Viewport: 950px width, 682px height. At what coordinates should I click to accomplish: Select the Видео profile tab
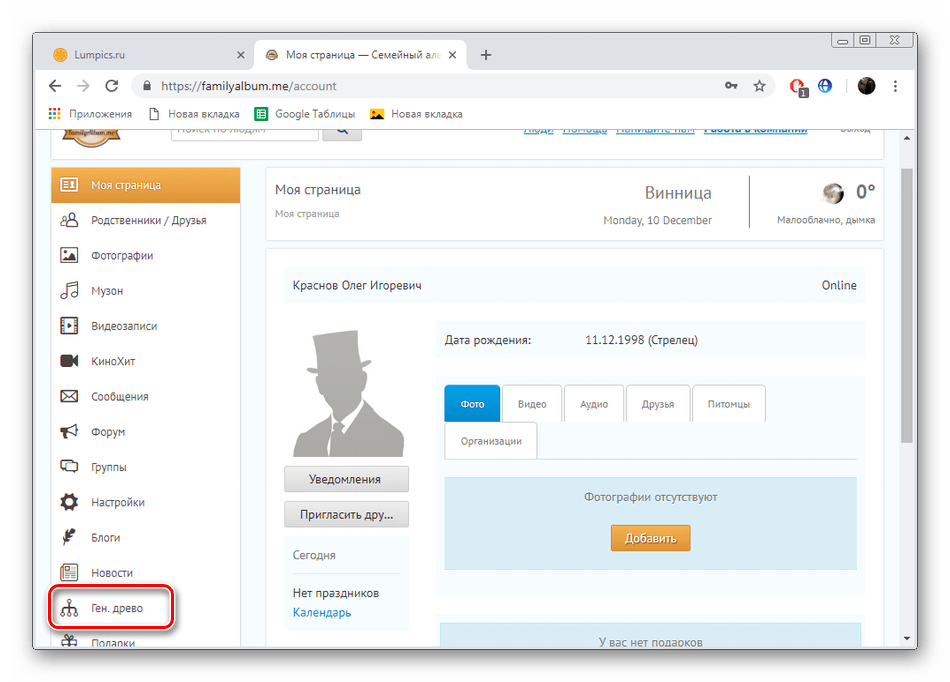coord(532,404)
